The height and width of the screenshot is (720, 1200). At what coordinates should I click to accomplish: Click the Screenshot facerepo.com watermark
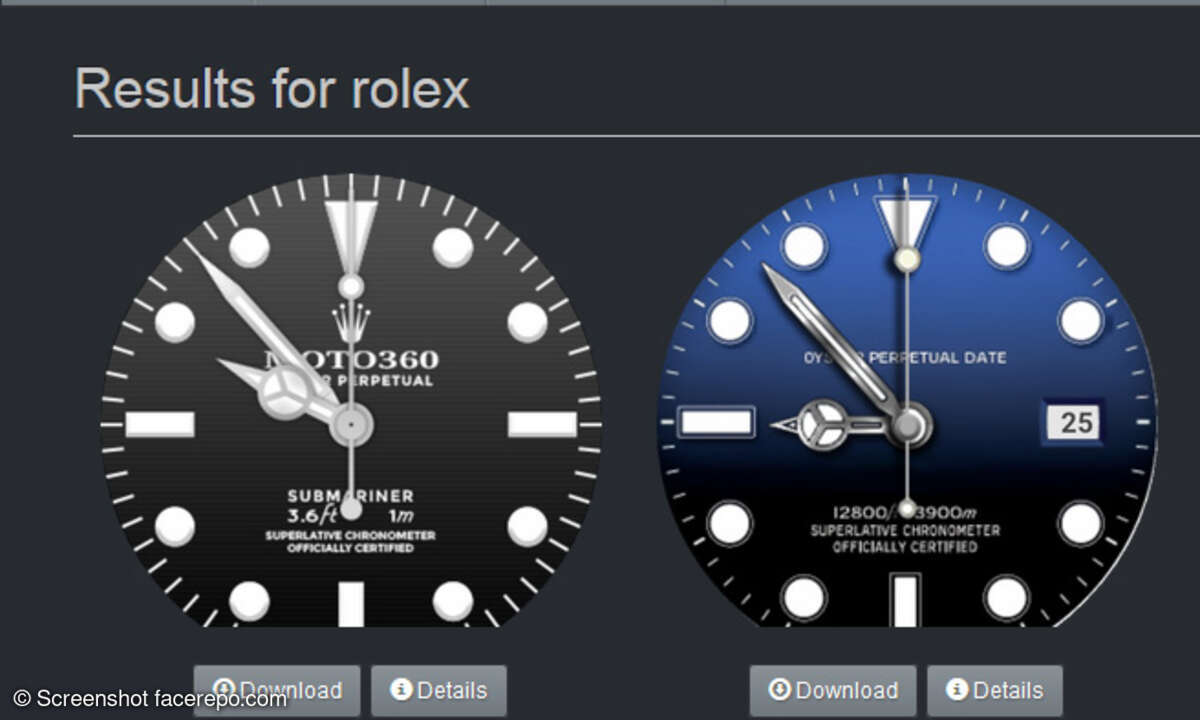pyautogui.click(x=150, y=698)
